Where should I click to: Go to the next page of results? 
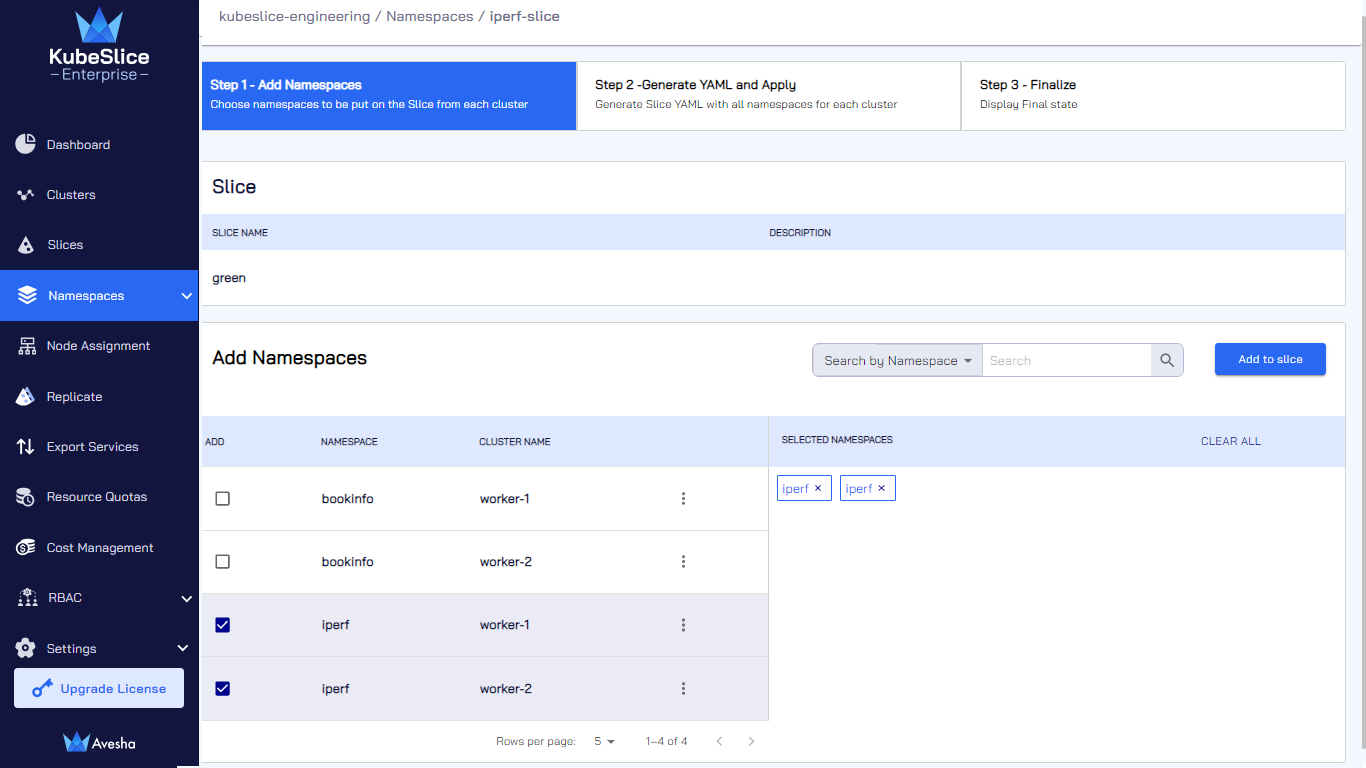point(751,741)
